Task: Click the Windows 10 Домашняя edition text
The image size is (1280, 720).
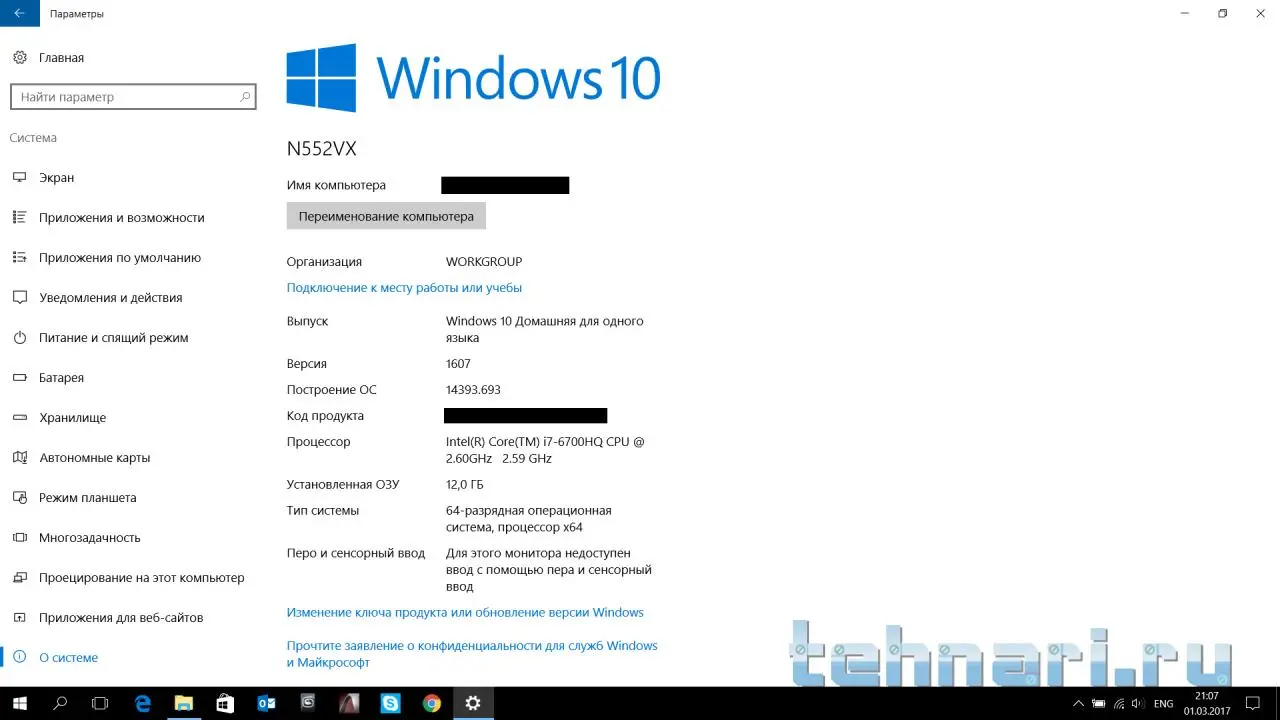Action: tap(545, 330)
